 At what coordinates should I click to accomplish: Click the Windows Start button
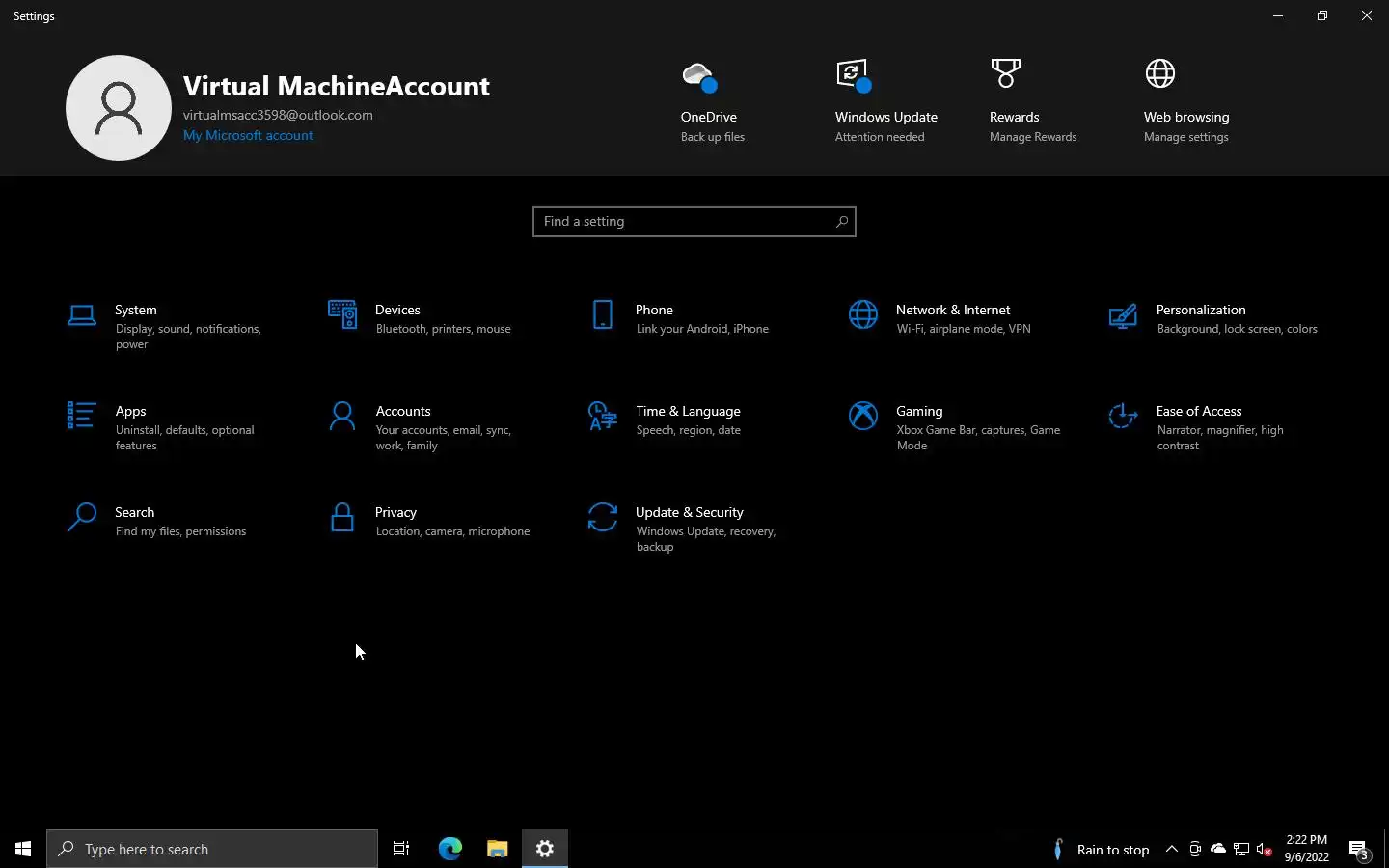tap(23, 849)
